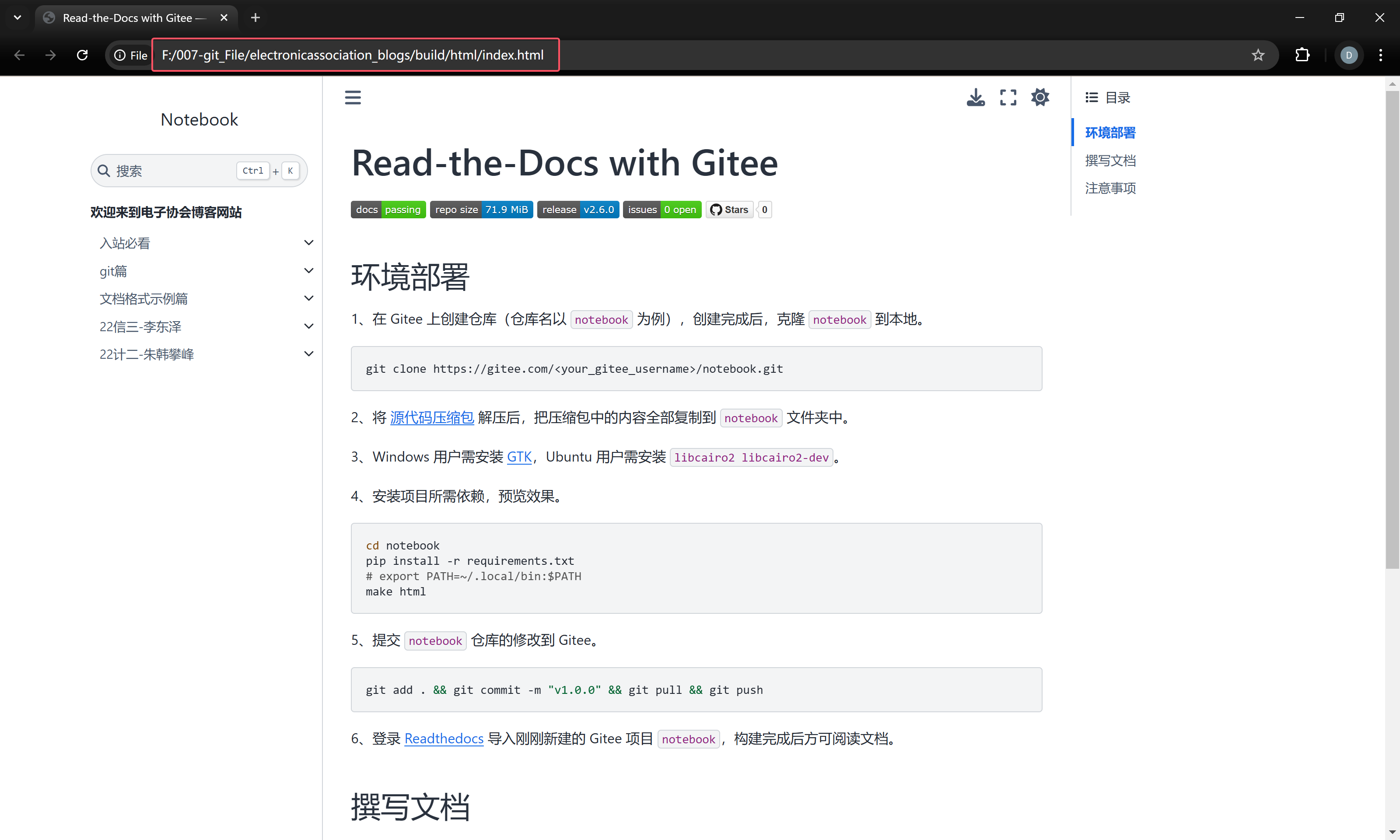
Task: Open the 文档格式示例篇 sidebar page
Action: point(144,299)
